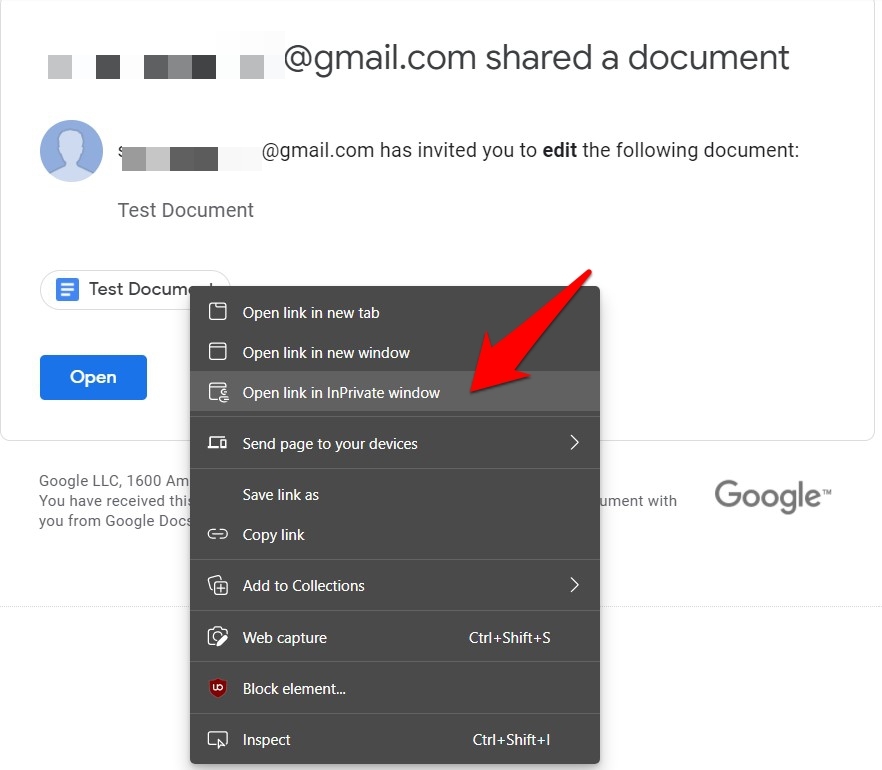The height and width of the screenshot is (770, 882).
Task: Click the Web capture camera icon
Action: pos(218,637)
